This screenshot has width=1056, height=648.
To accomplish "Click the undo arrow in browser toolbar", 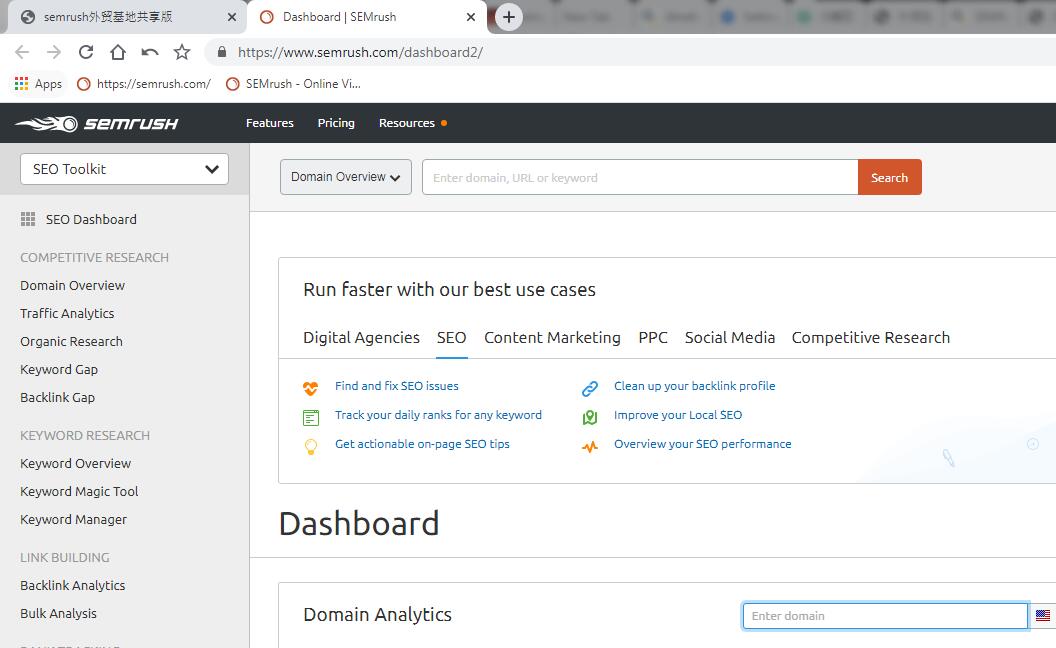I will tap(150, 52).
